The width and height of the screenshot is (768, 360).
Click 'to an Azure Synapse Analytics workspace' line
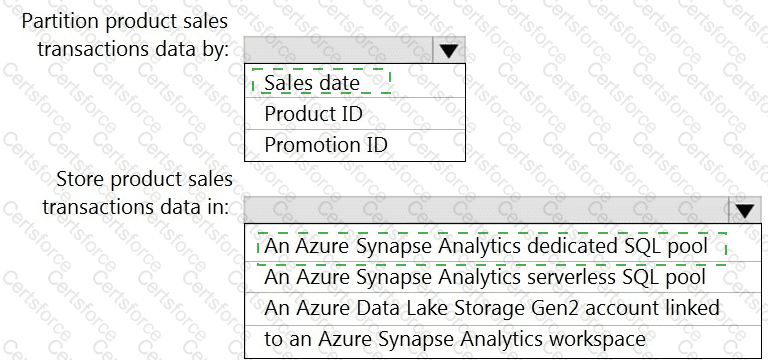[503, 339]
